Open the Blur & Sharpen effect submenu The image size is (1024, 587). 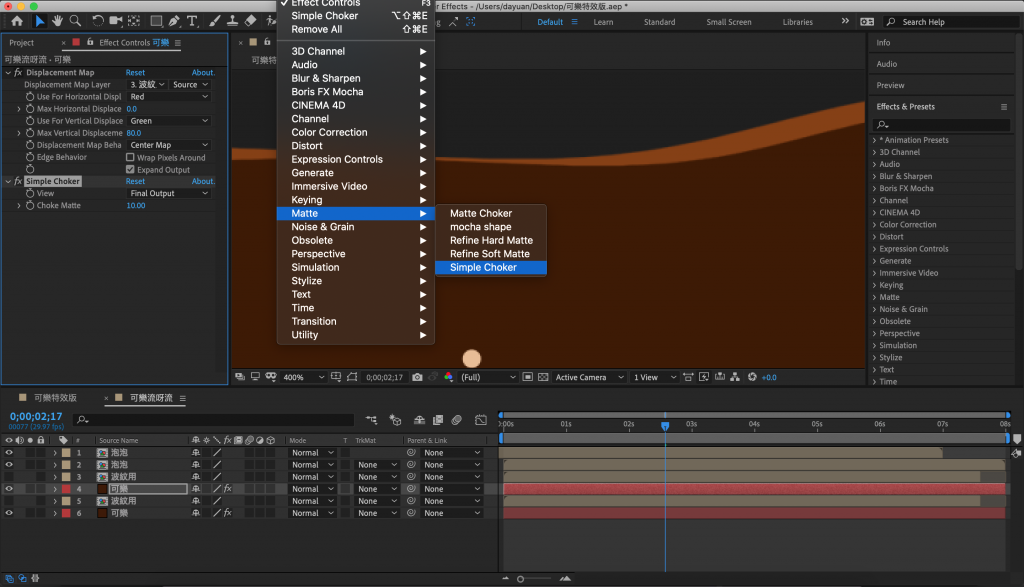[355, 78]
